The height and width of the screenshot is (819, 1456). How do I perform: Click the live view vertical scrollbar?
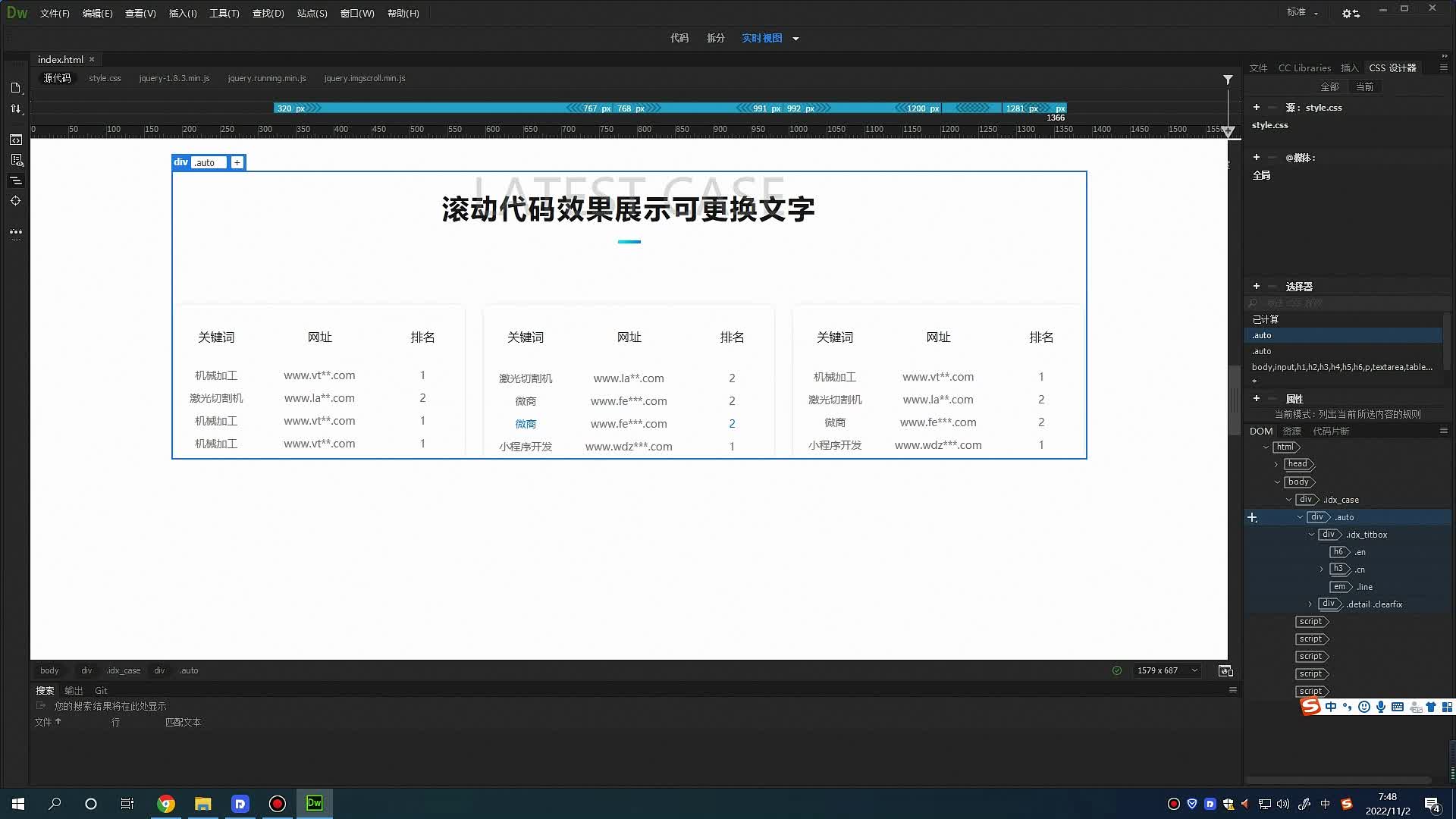[x=1234, y=400]
